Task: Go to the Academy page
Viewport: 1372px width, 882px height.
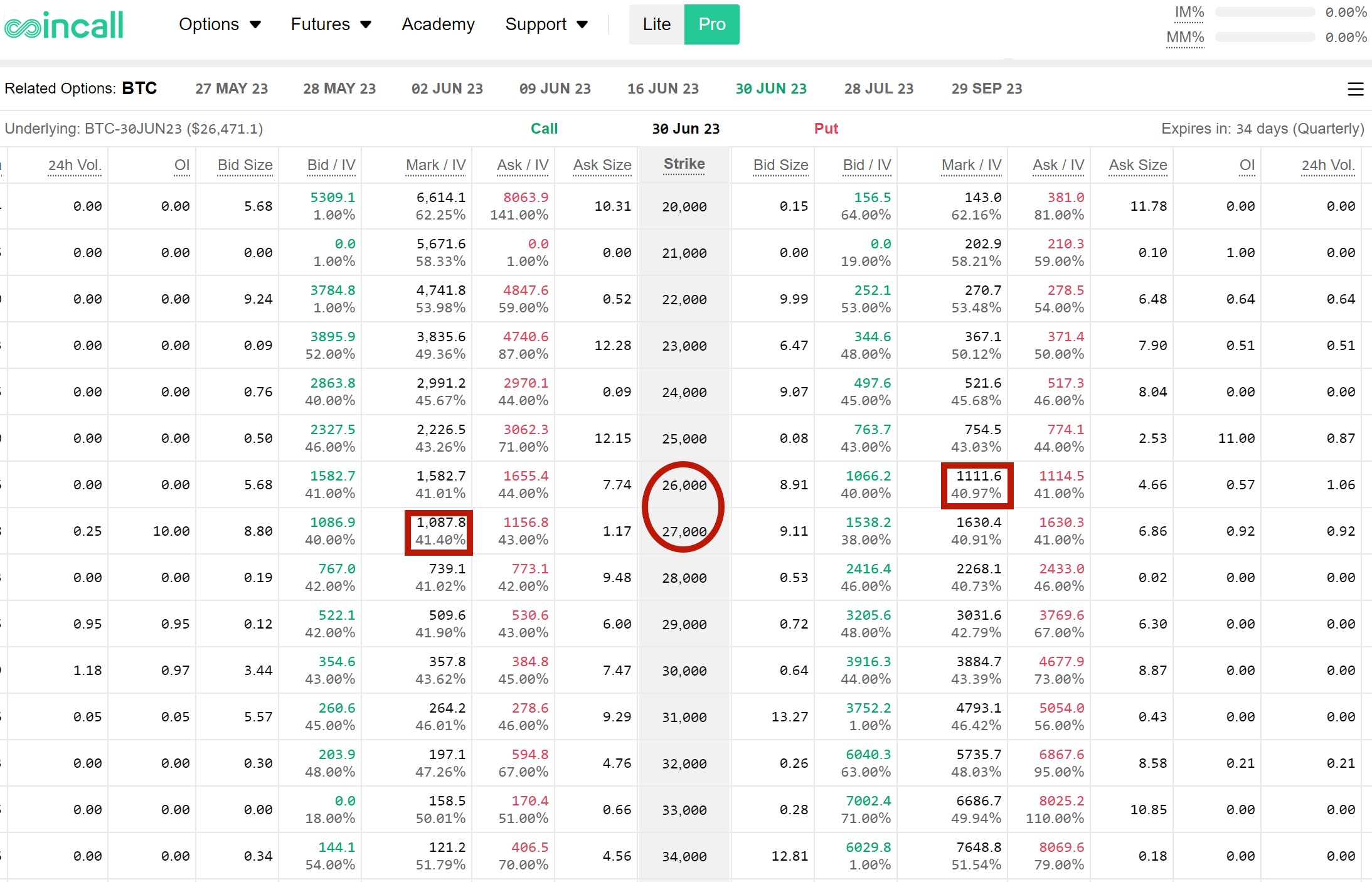Action: coord(438,24)
